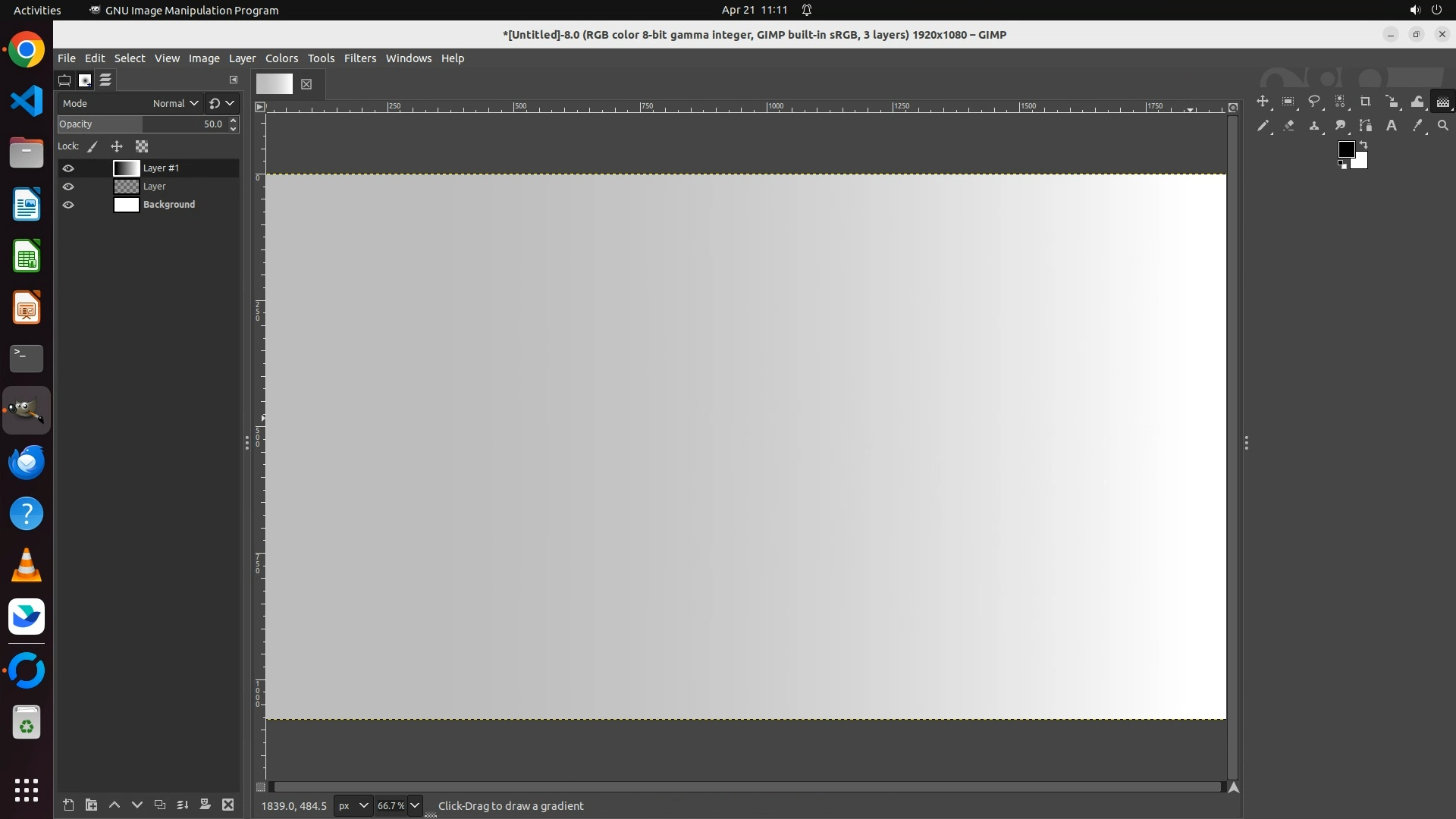The image size is (1456, 819).
Task: Open the zoom percentage dropdown
Action: pos(414,805)
